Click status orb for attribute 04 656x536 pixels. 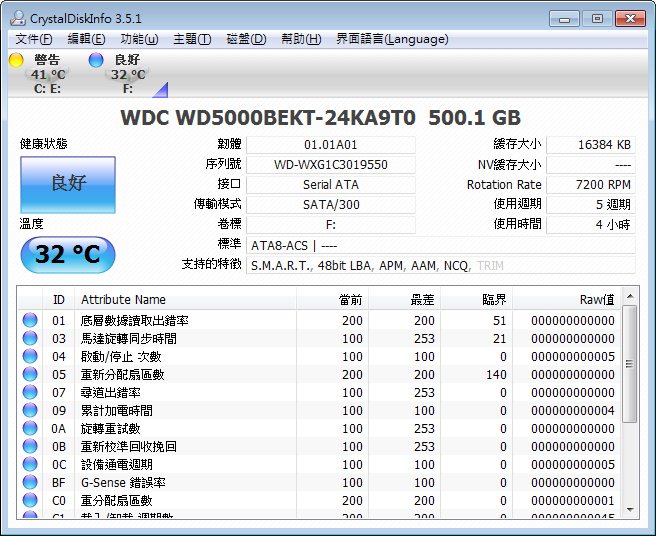click(x=30, y=356)
